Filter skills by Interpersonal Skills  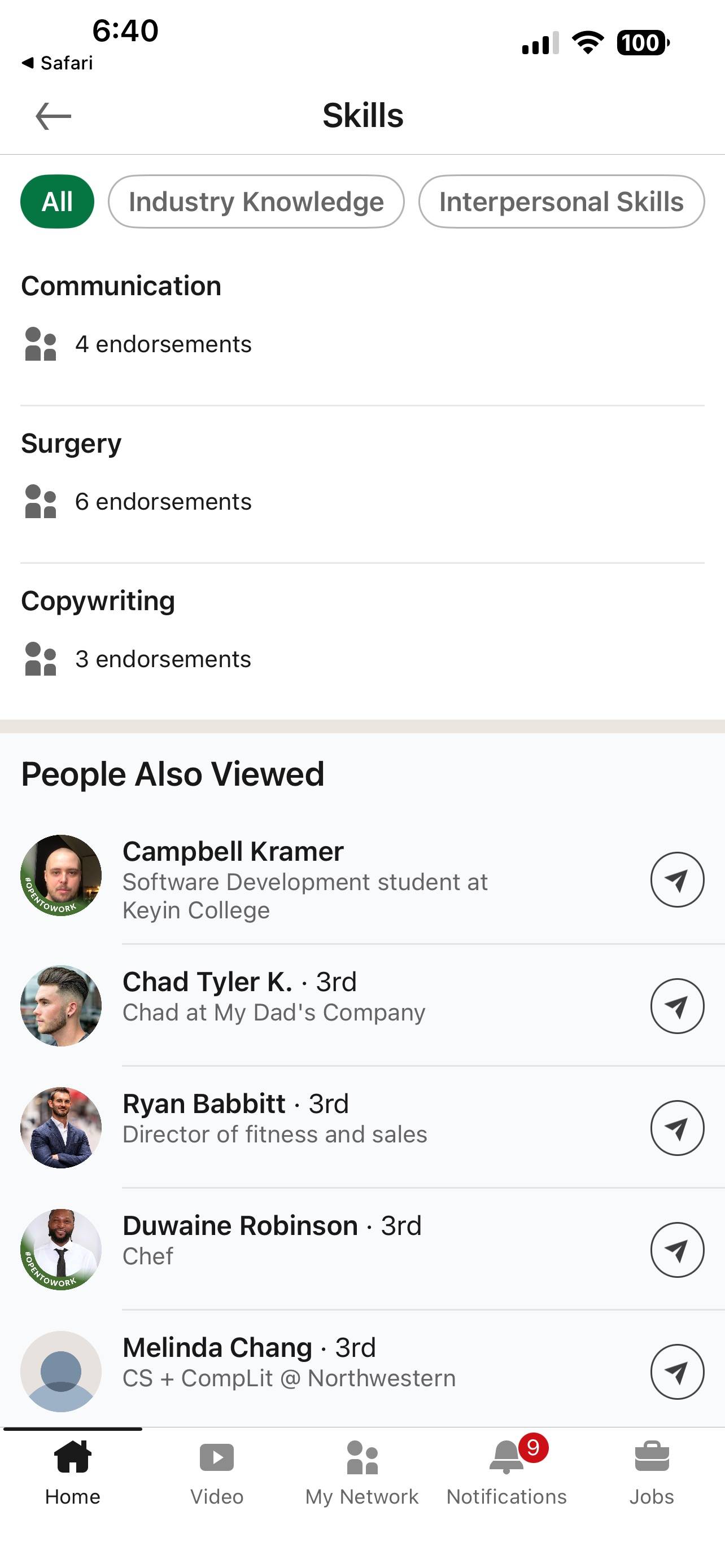click(x=561, y=202)
